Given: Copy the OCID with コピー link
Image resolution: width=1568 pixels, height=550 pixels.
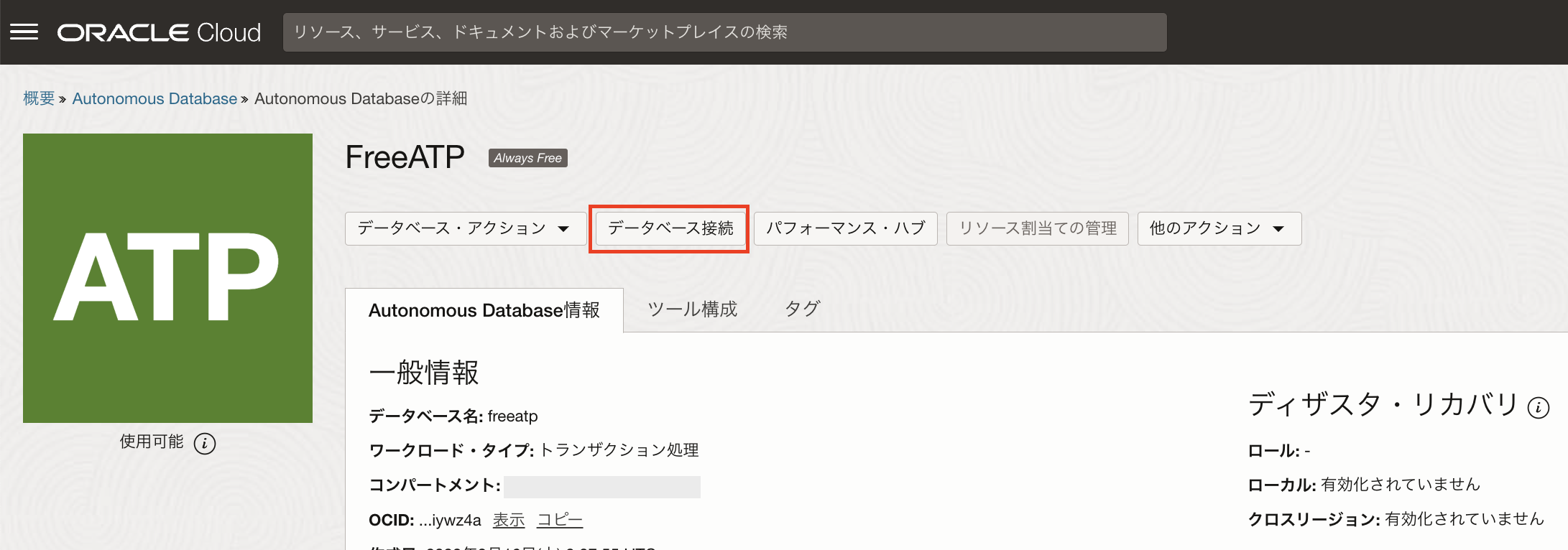Looking at the screenshot, I should pyautogui.click(x=560, y=520).
